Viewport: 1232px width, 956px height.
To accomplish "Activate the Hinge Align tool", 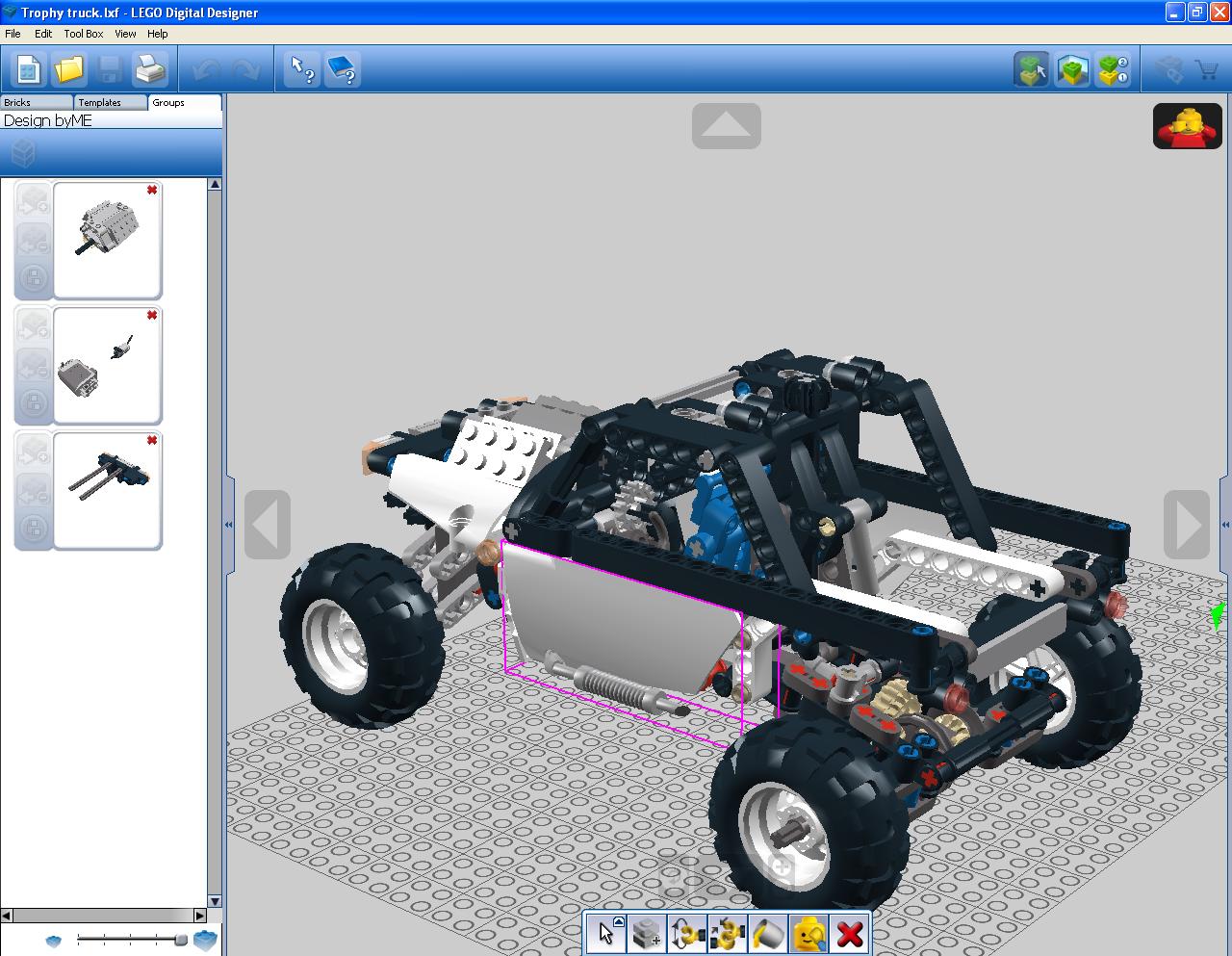I will click(x=728, y=934).
